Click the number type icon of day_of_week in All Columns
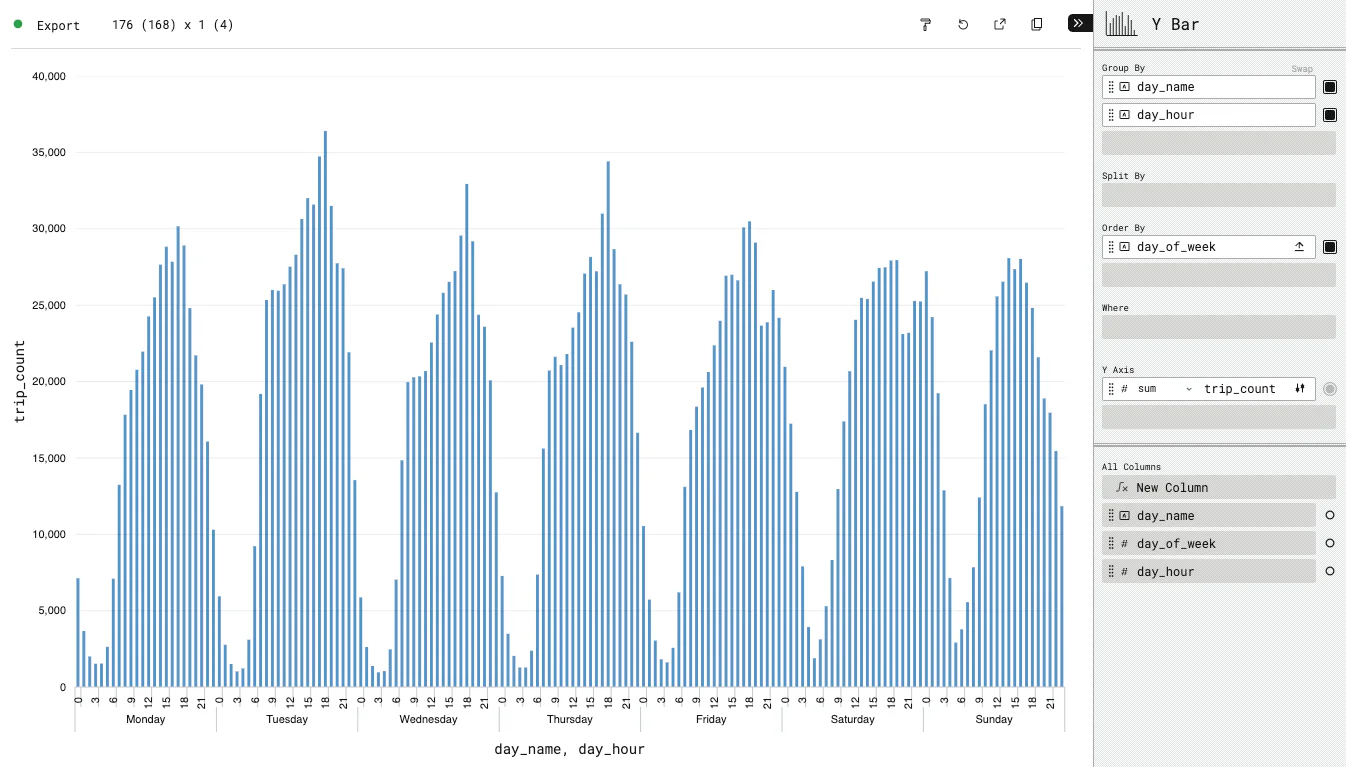 (x=1124, y=544)
